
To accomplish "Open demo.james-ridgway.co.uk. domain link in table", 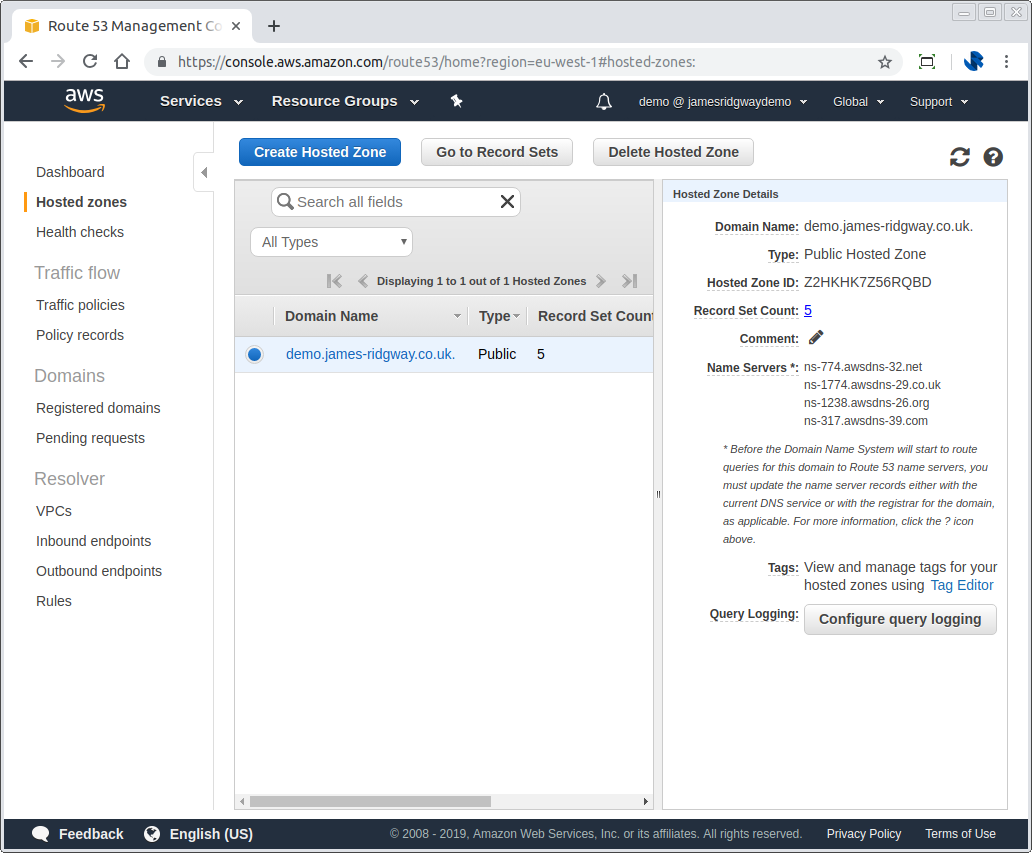I will click(x=370, y=354).
